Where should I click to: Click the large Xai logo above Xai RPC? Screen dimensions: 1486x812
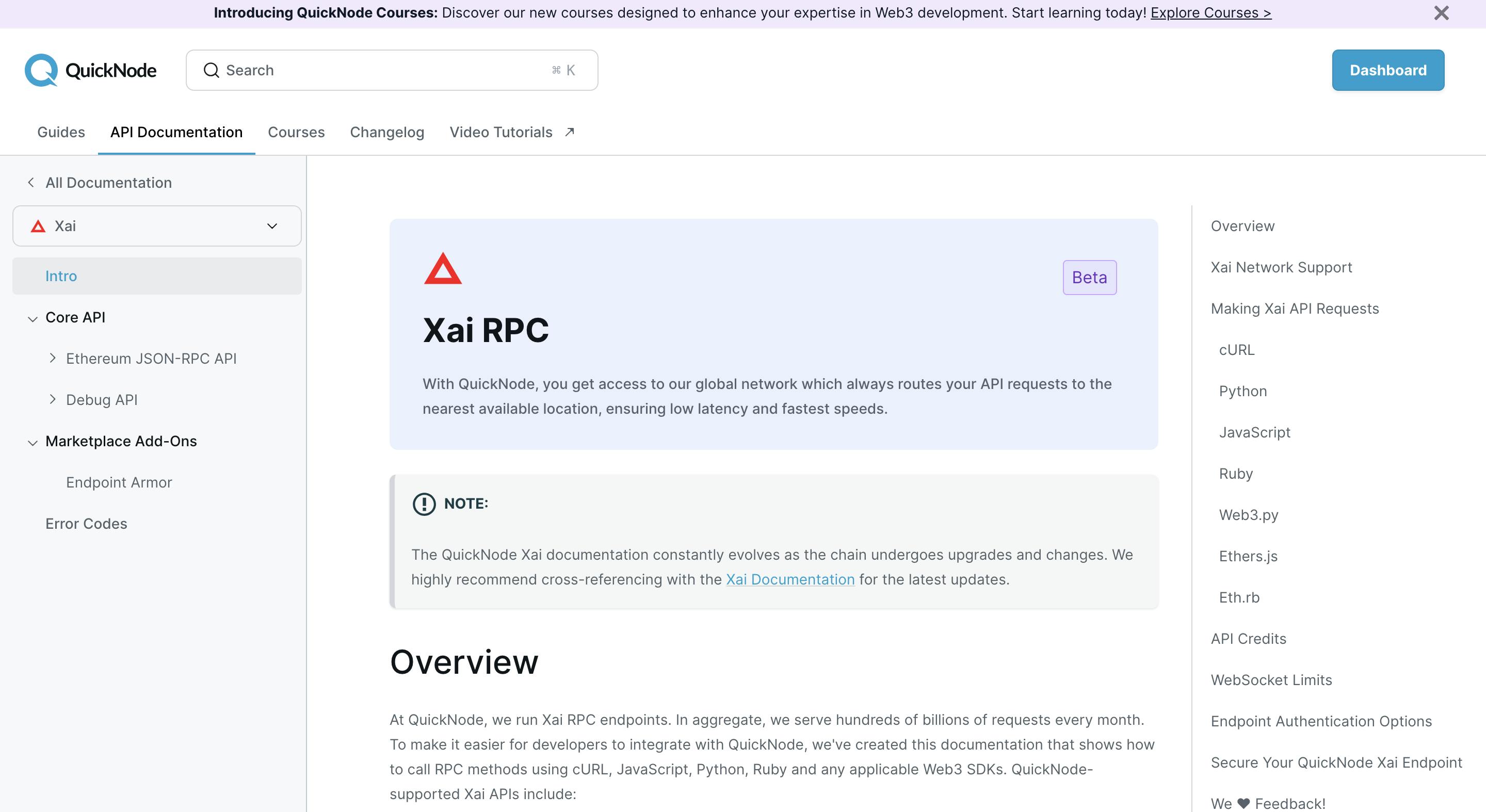click(443, 268)
